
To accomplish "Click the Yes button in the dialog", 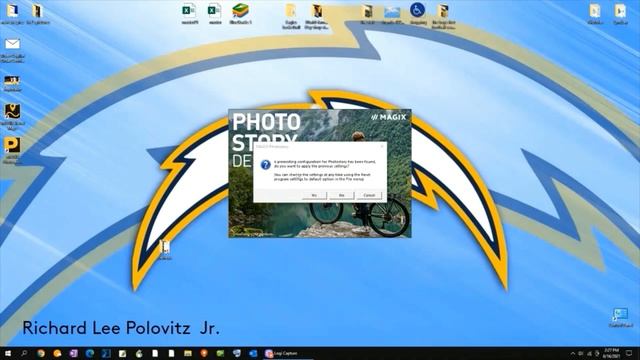I will 314,196.
